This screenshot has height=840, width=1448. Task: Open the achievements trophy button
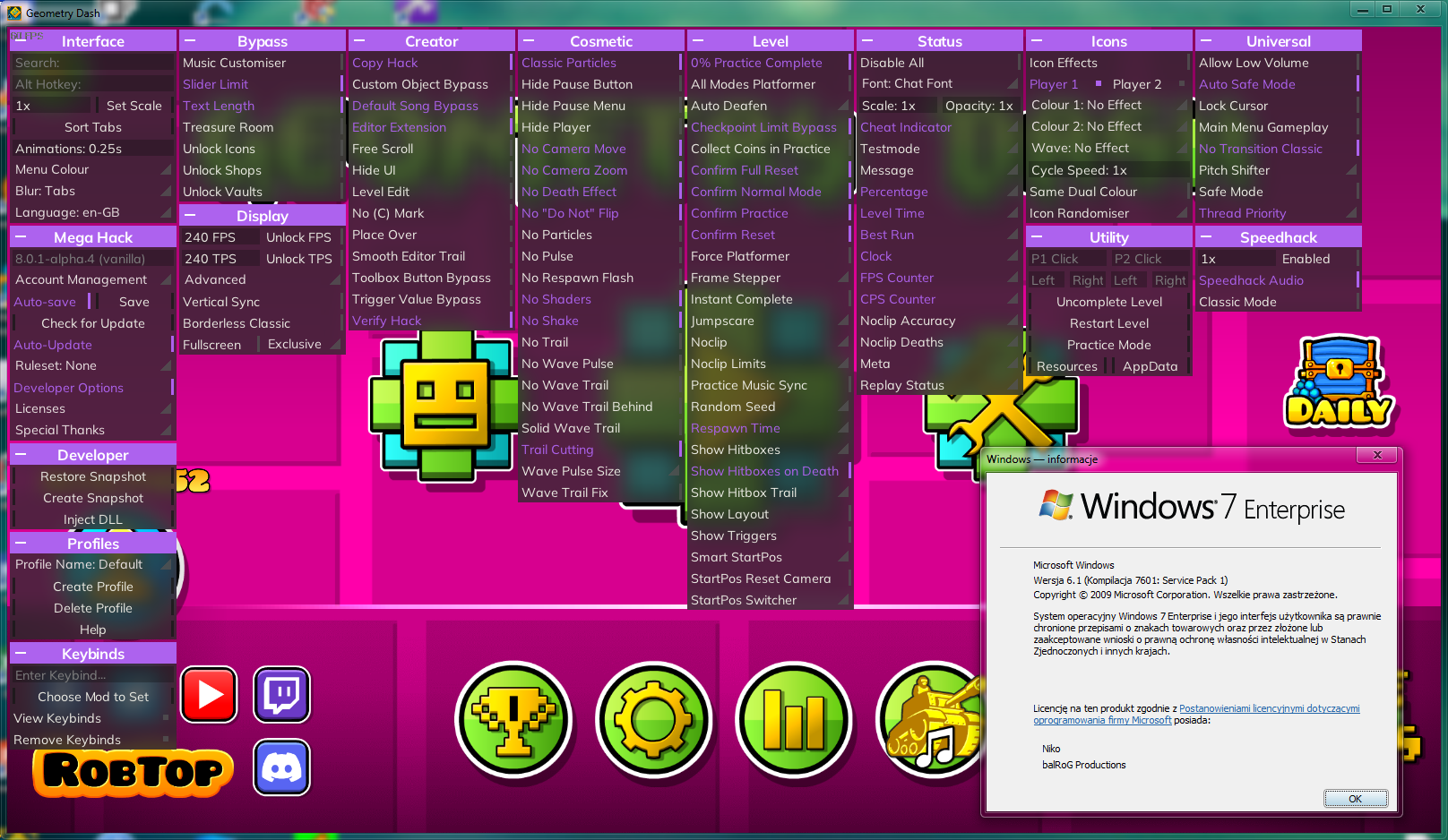513,719
